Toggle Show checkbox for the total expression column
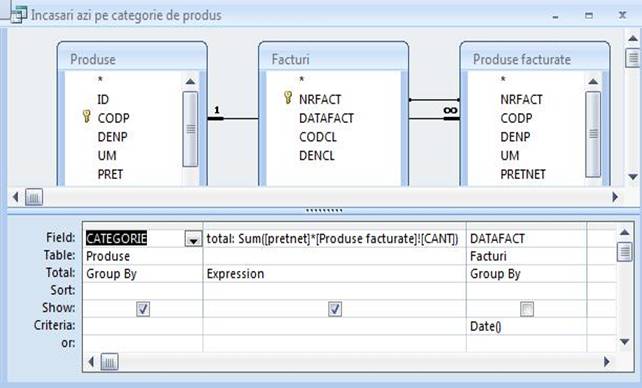This screenshot has width=642, height=388. tap(335, 309)
